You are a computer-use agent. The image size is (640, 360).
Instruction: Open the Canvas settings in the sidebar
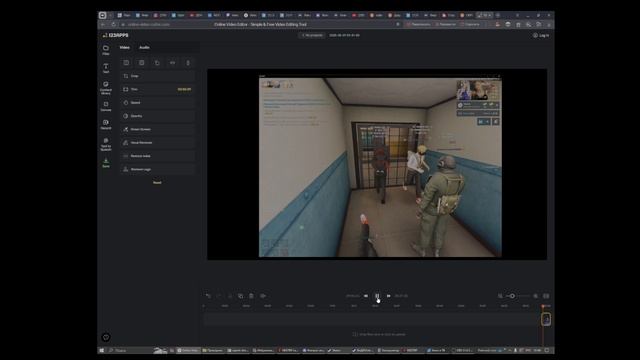coord(106,107)
